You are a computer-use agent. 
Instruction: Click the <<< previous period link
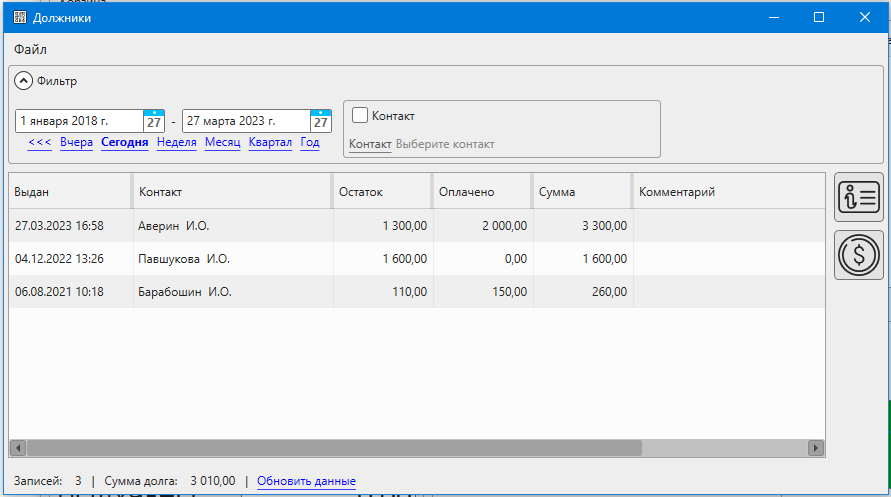click(x=40, y=142)
